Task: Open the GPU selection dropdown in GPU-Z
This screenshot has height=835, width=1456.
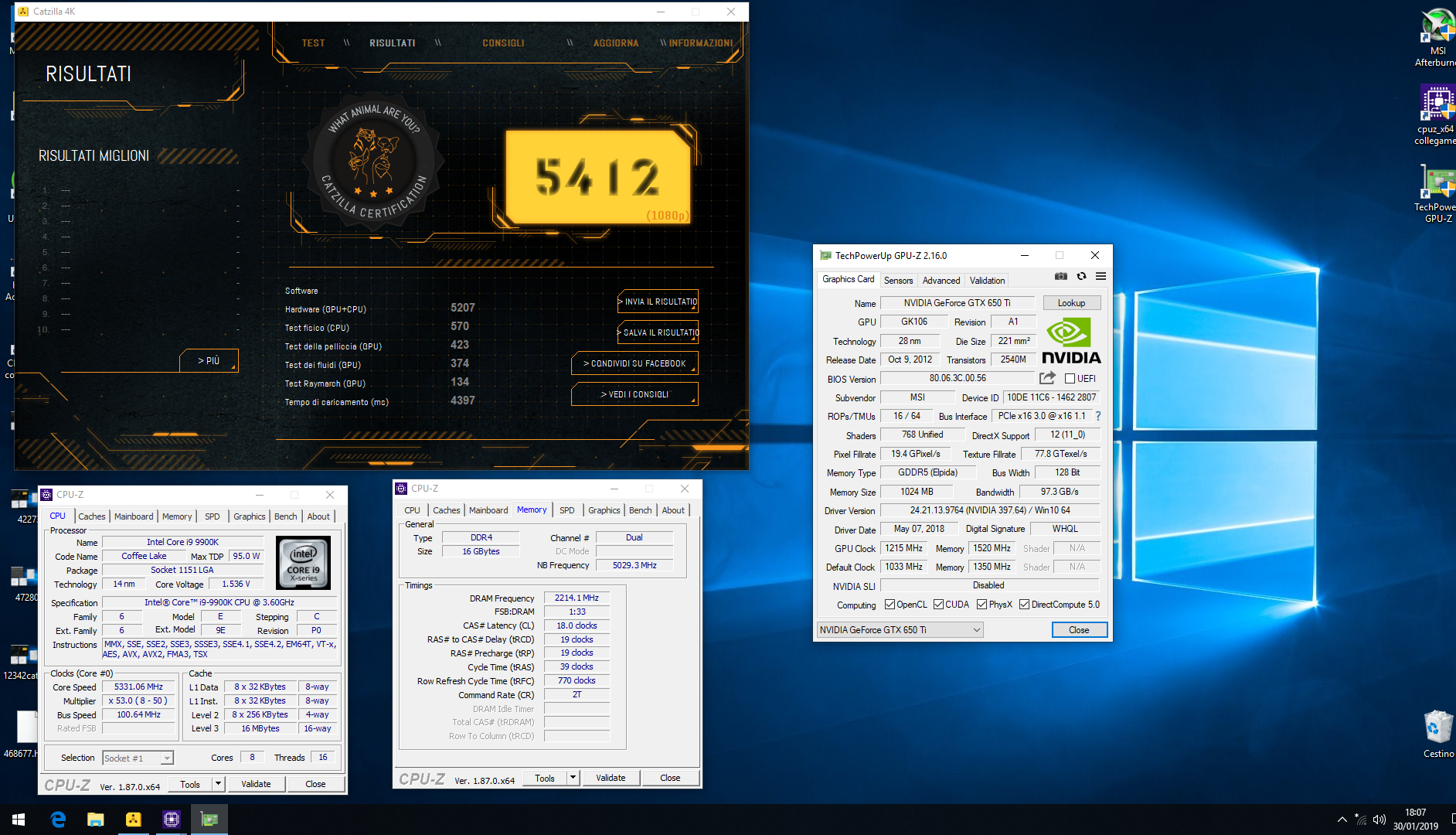Action: 900,630
